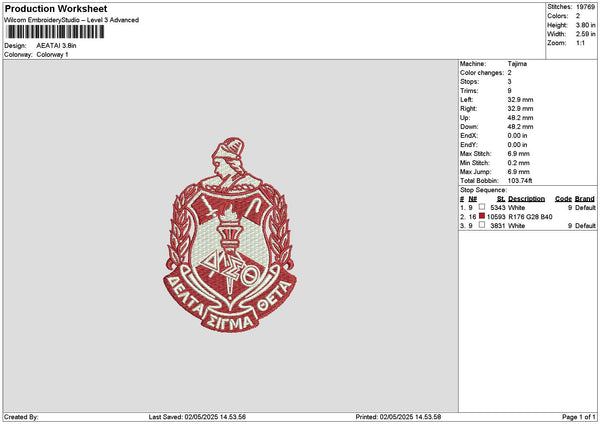Click the 'Last Saved' timestamp in footer

[197, 417]
